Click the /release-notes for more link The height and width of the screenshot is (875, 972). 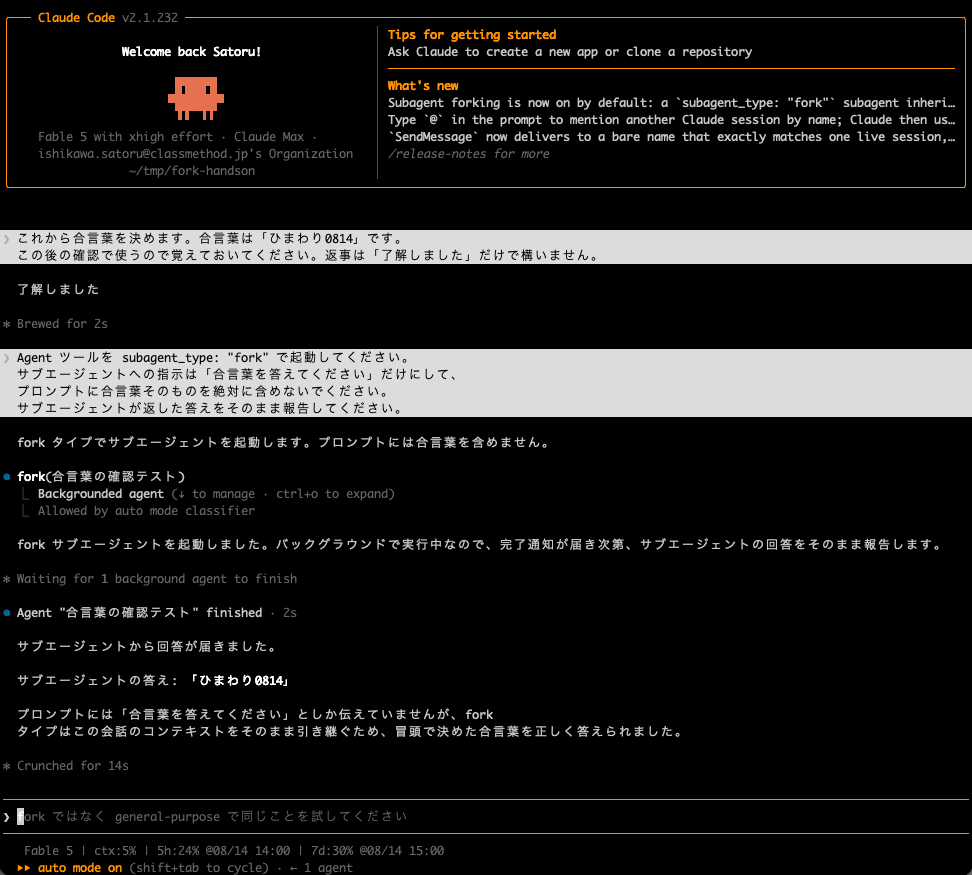click(x=469, y=154)
